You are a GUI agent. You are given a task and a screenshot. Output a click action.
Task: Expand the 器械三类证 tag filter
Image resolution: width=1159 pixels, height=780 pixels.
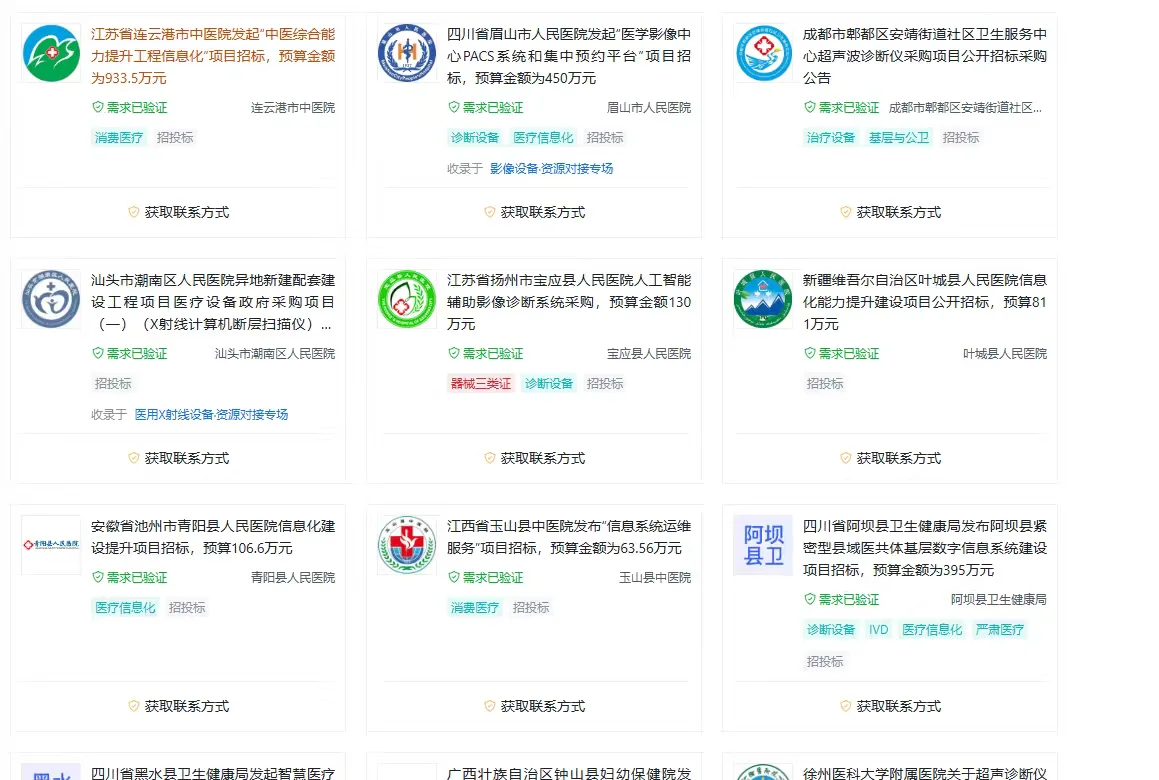(x=480, y=383)
